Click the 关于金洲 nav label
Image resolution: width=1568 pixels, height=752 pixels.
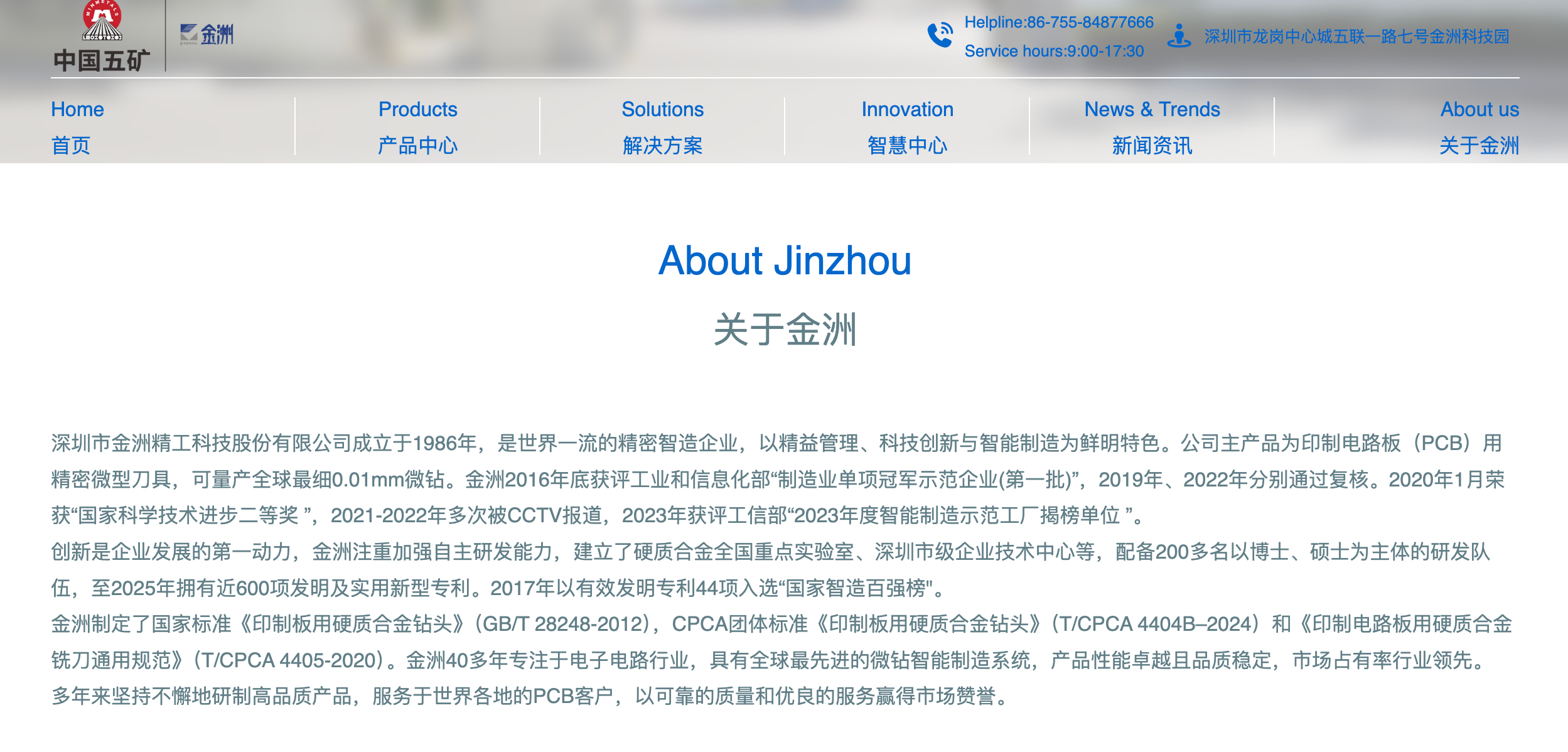(1479, 146)
